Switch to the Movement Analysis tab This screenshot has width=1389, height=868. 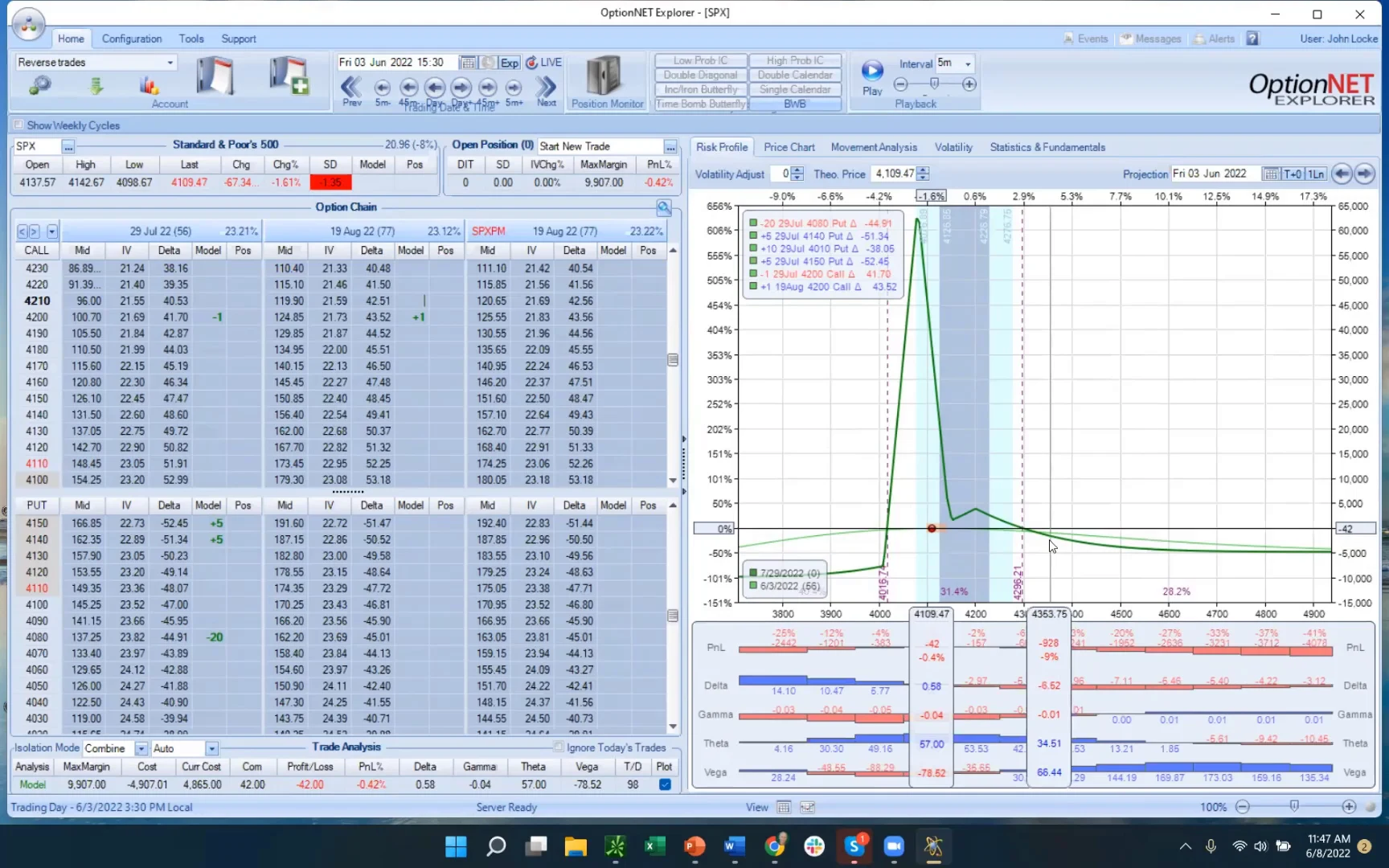874,147
